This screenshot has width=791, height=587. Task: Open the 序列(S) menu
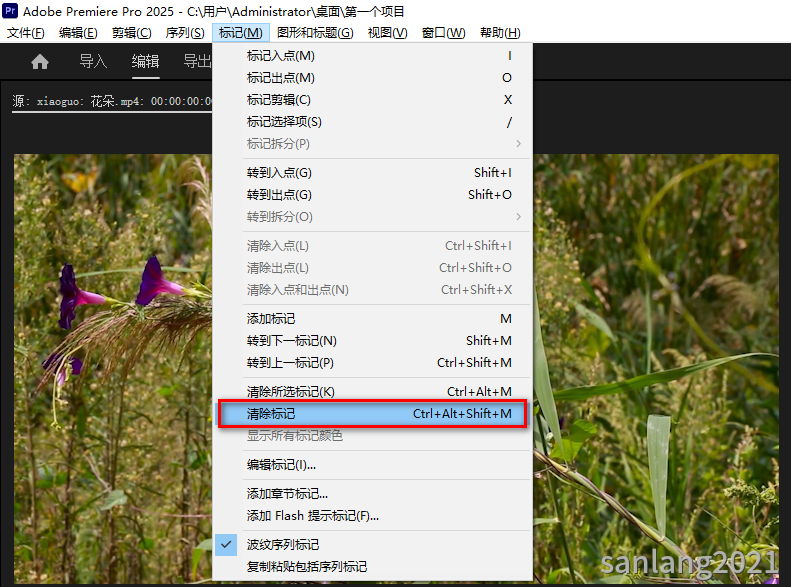point(185,33)
